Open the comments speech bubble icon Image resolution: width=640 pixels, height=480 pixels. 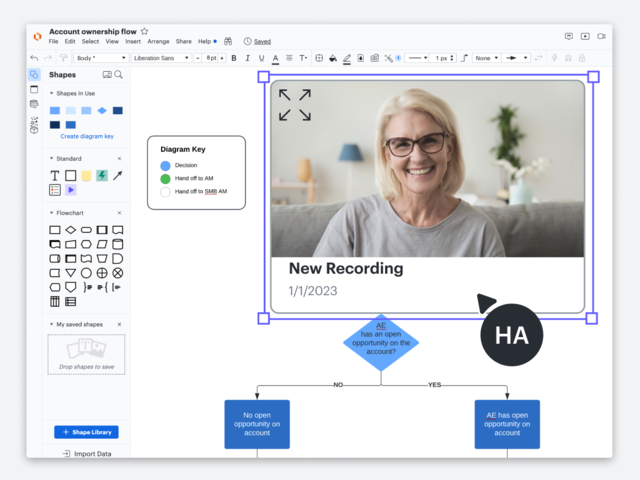569,36
